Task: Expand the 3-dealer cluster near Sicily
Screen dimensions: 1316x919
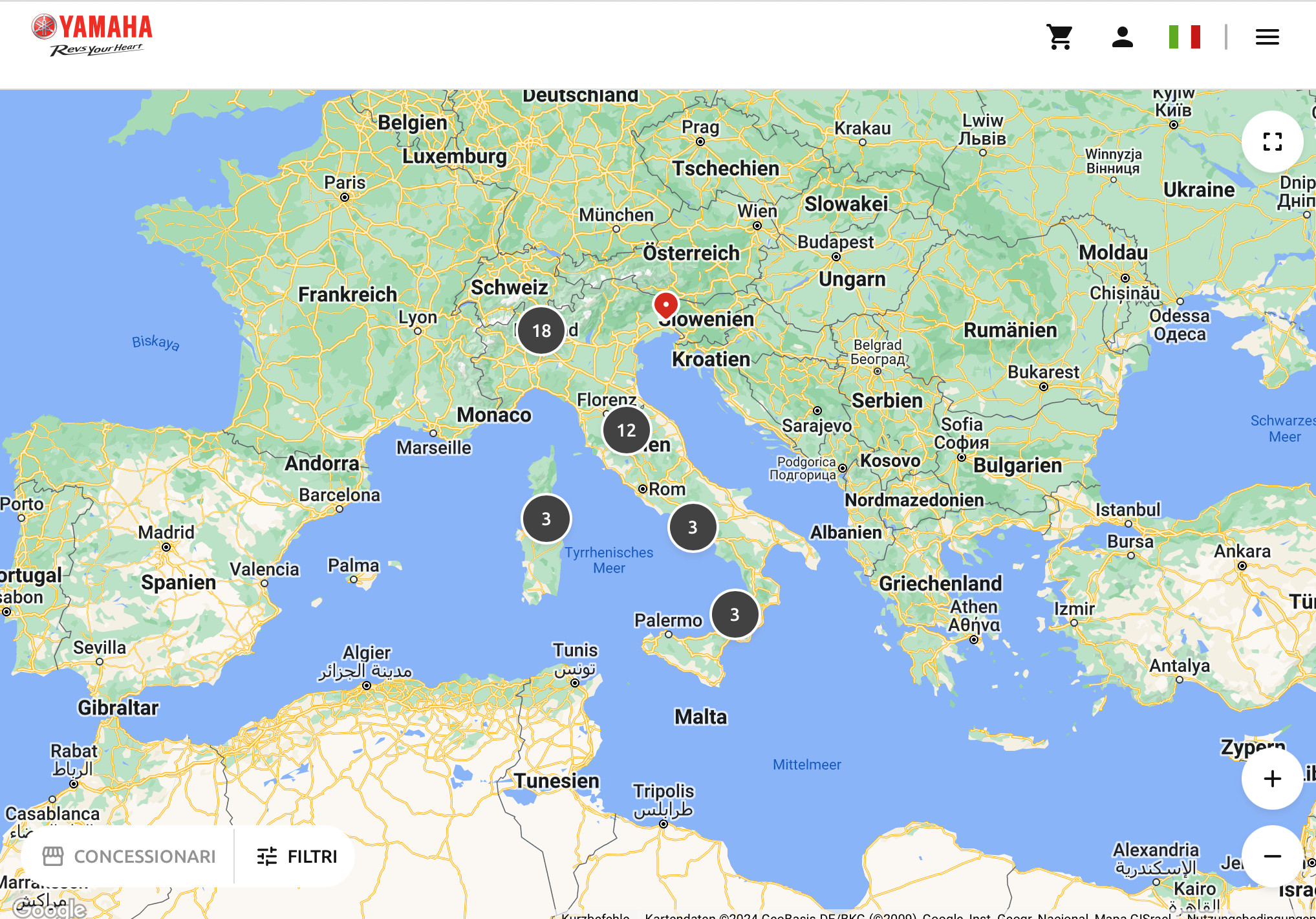Action: (734, 614)
